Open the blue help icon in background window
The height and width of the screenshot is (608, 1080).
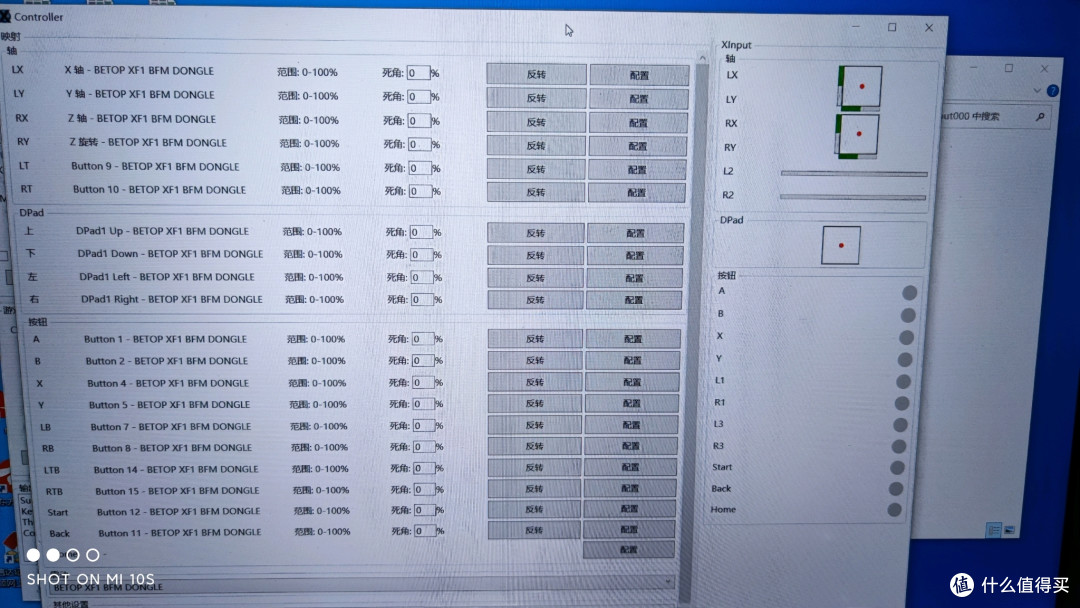(1052, 90)
